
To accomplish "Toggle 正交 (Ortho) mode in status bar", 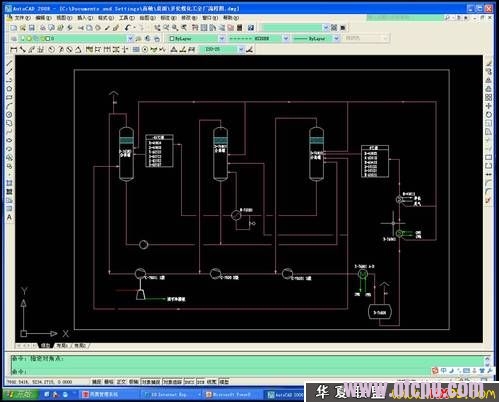I will point(121,382).
